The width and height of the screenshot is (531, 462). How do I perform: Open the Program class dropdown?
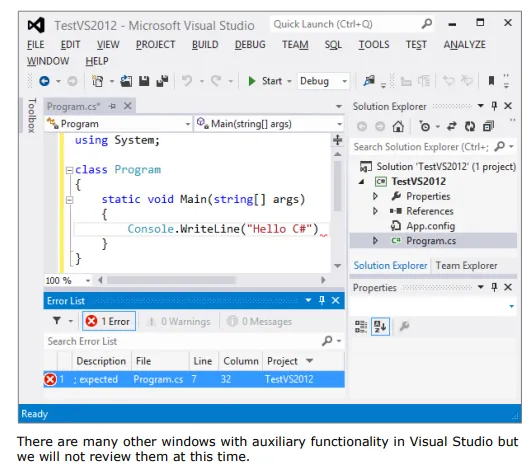tap(187, 124)
